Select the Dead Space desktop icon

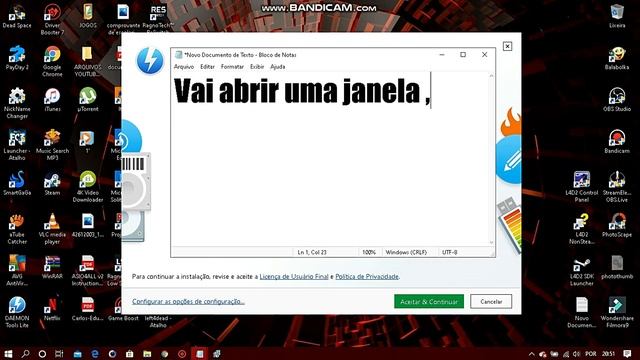[x=17, y=16]
